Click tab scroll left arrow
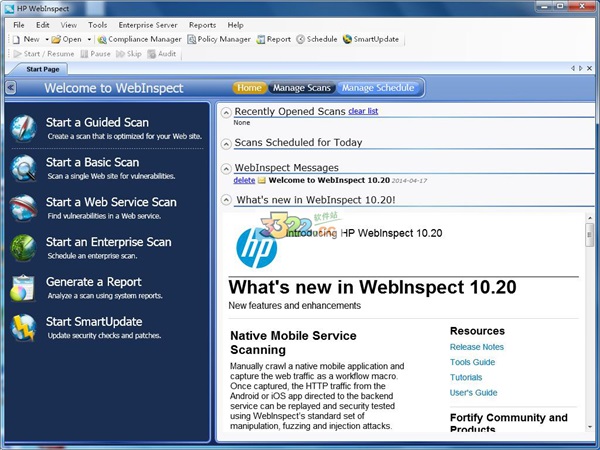 pyautogui.click(x=573, y=68)
